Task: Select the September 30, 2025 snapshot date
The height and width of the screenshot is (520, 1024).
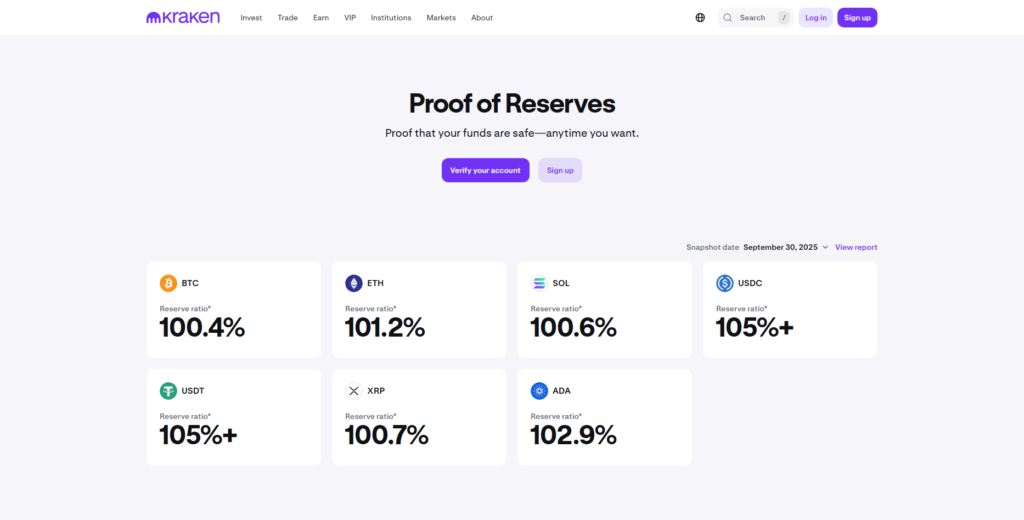Action: coord(780,248)
